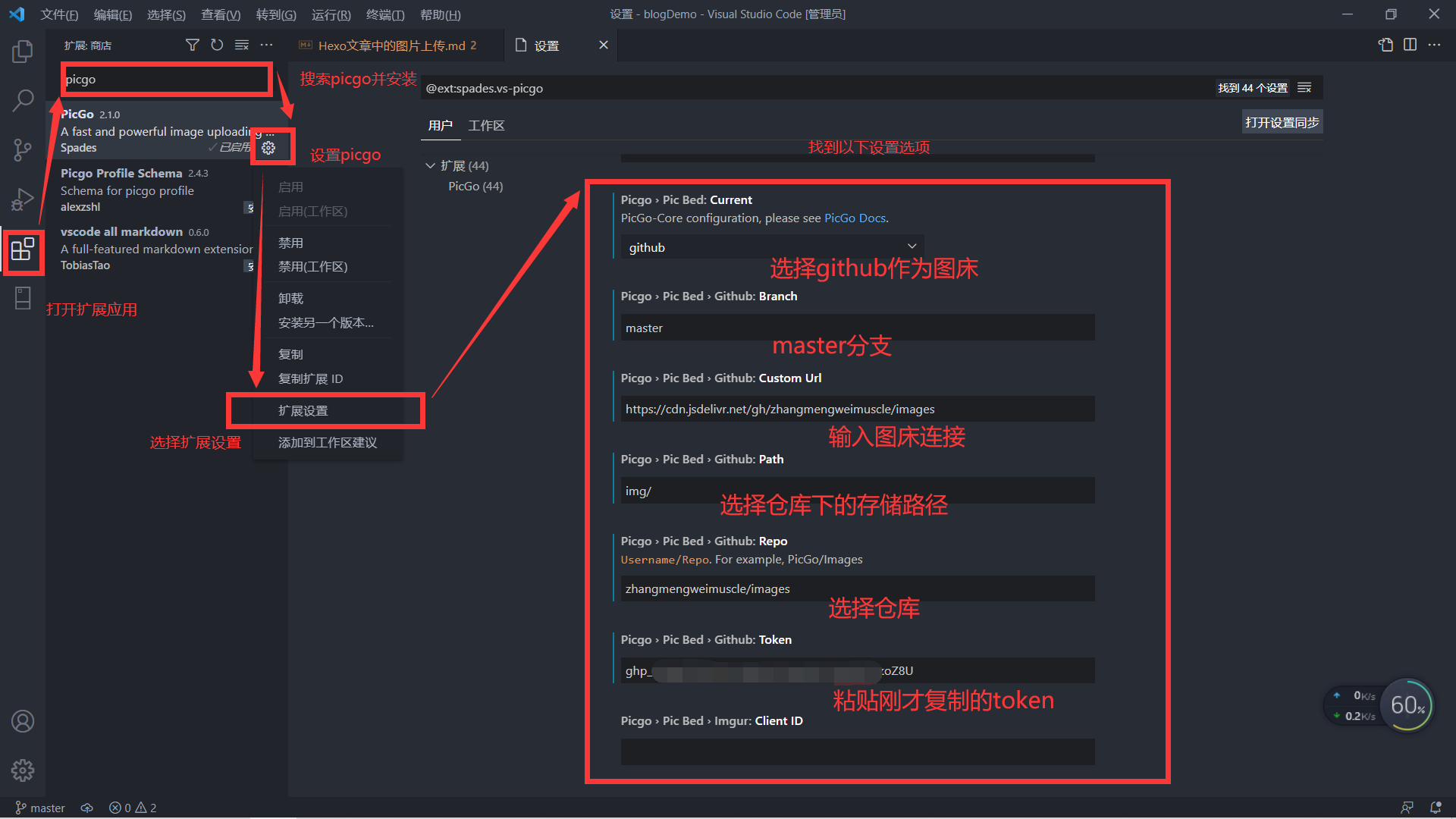Click the master branch in status bar
Screen dimensions: 1456x819
[x=40, y=808]
